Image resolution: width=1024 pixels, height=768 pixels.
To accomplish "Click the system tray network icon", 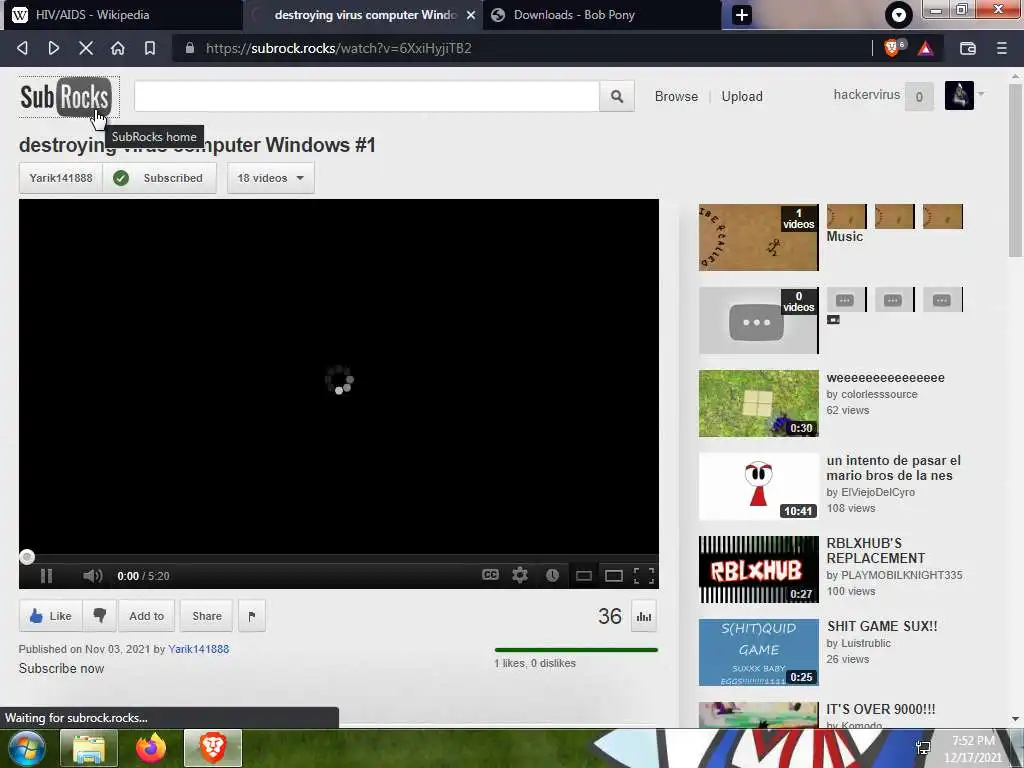I will (x=923, y=748).
